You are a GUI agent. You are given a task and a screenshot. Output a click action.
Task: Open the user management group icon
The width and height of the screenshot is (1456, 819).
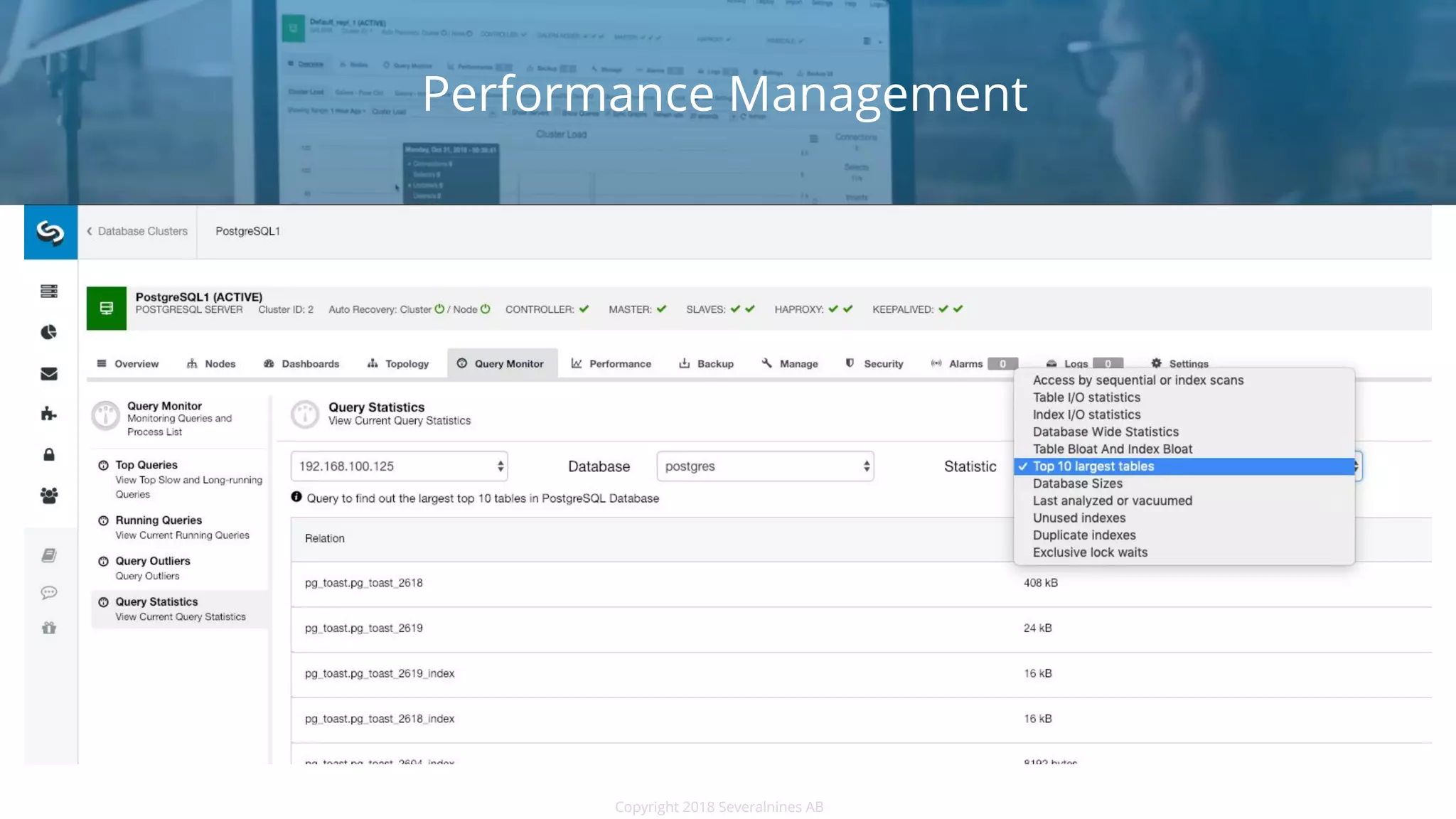49,496
